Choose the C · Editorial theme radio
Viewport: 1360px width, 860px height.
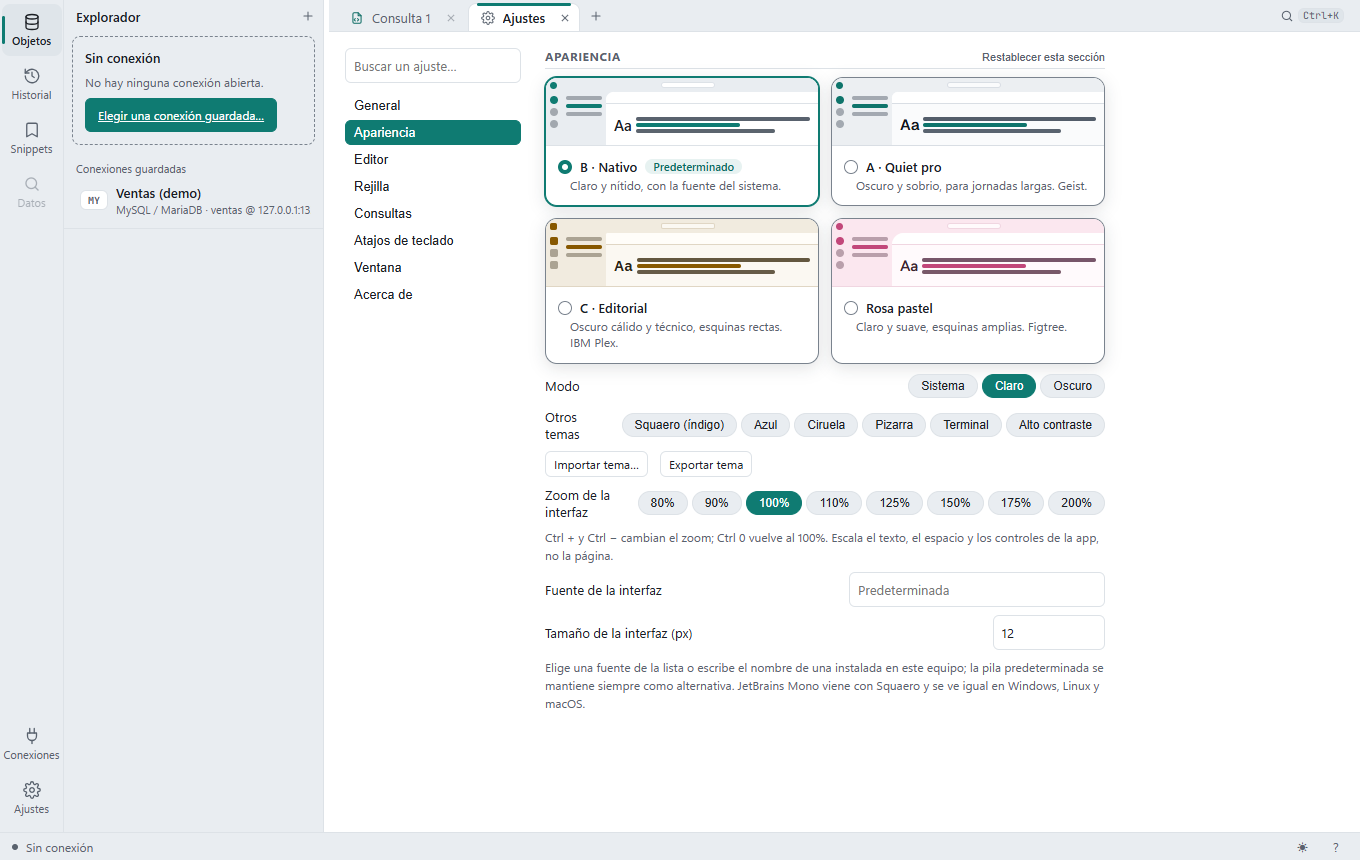pos(565,308)
